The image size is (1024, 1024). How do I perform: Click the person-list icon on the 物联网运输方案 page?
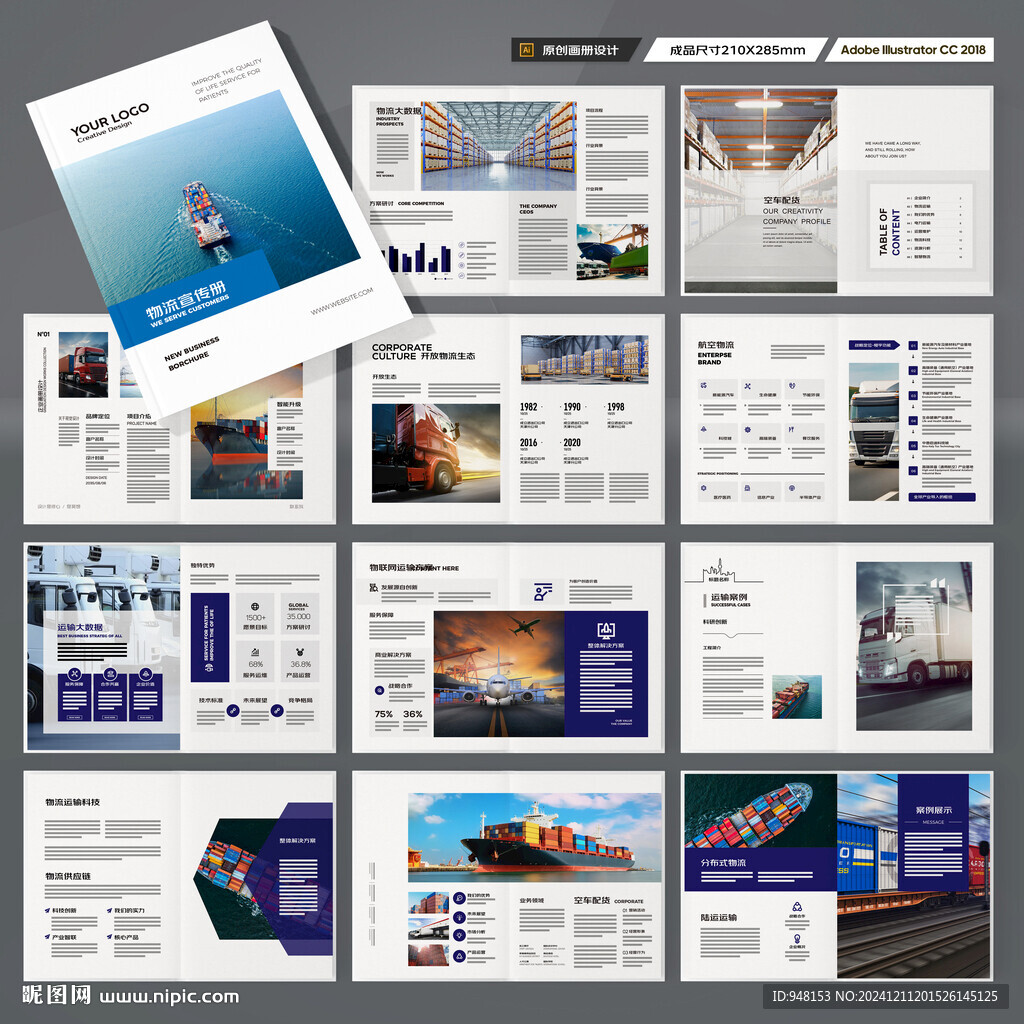(x=543, y=592)
